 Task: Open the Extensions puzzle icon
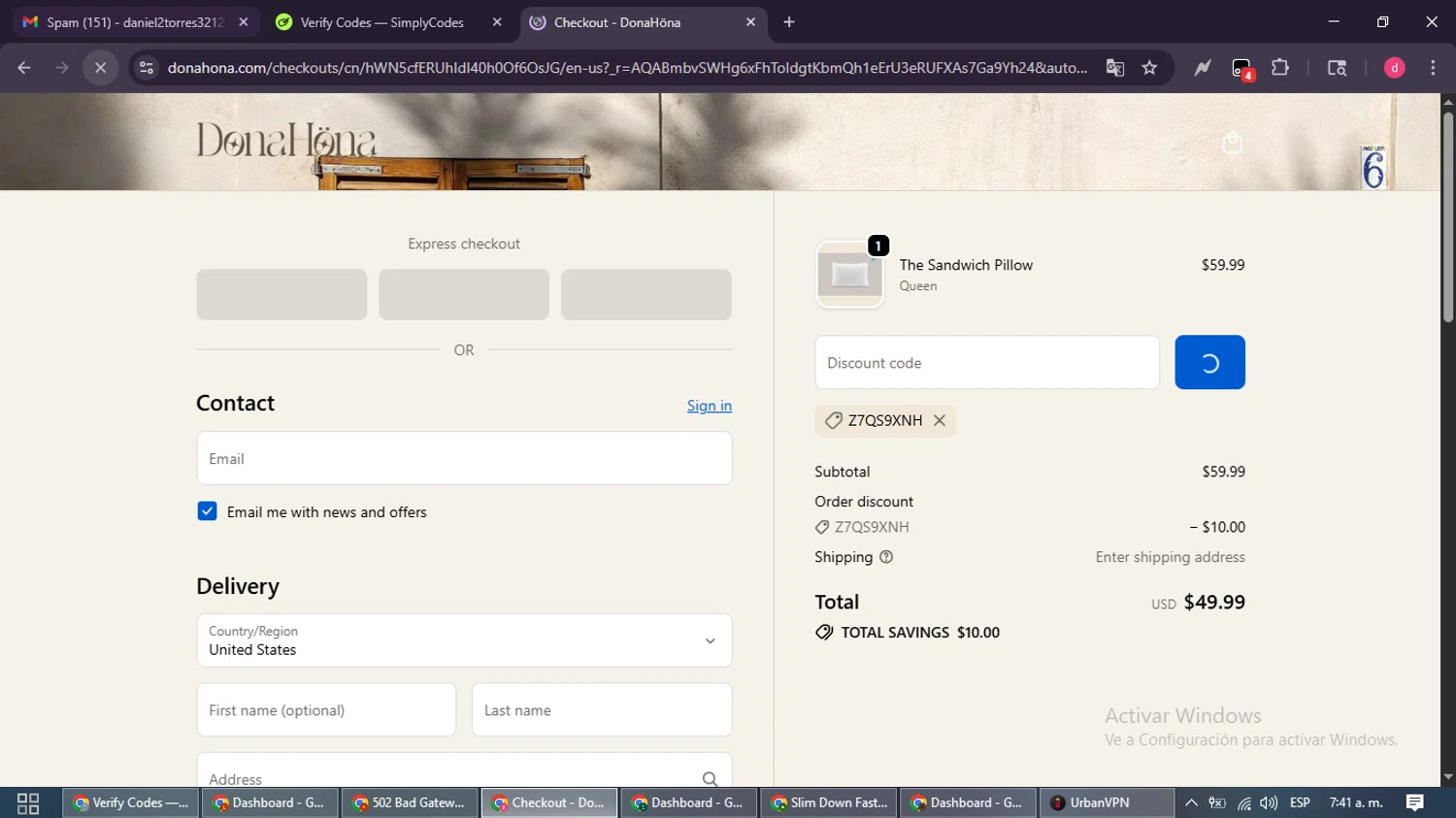[x=1280, y=68]
